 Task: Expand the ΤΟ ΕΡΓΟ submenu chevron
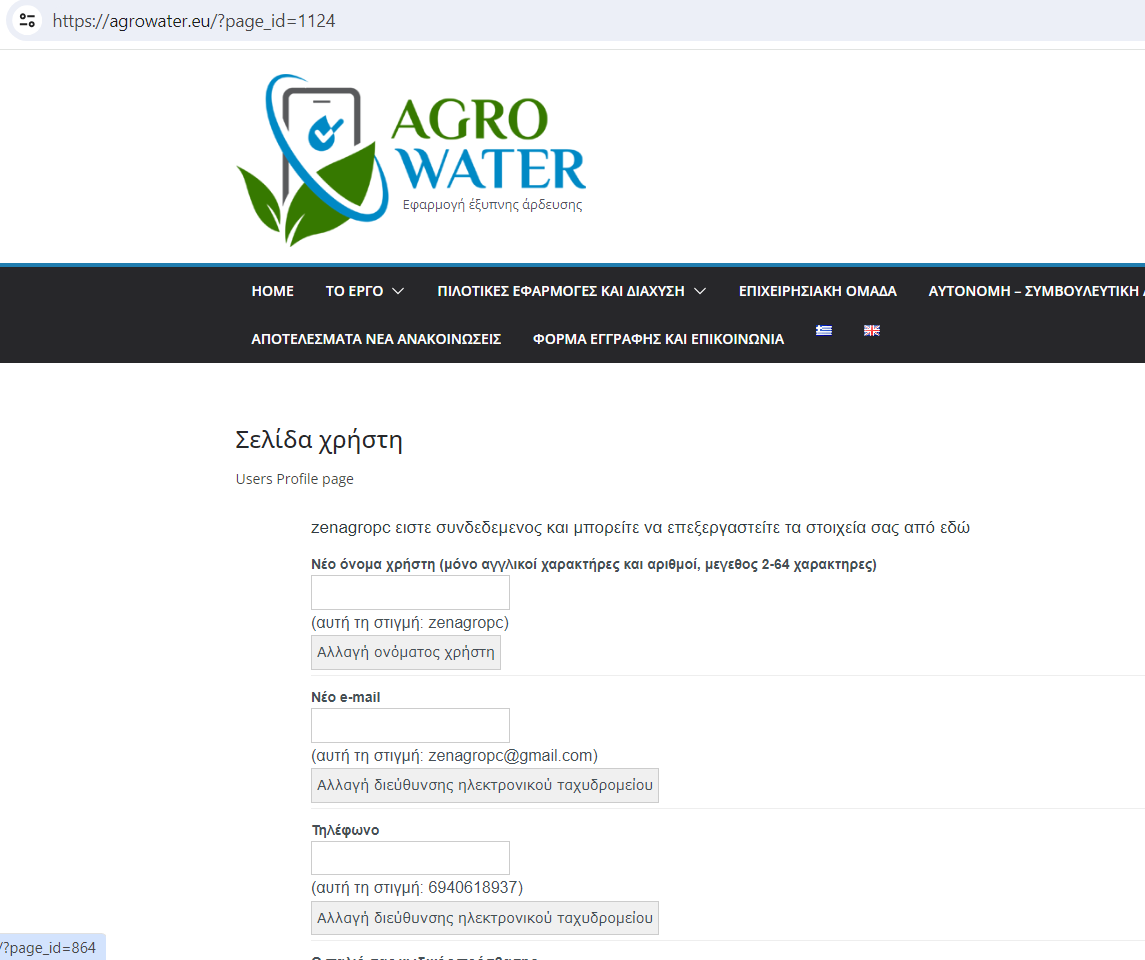point(398,291)
